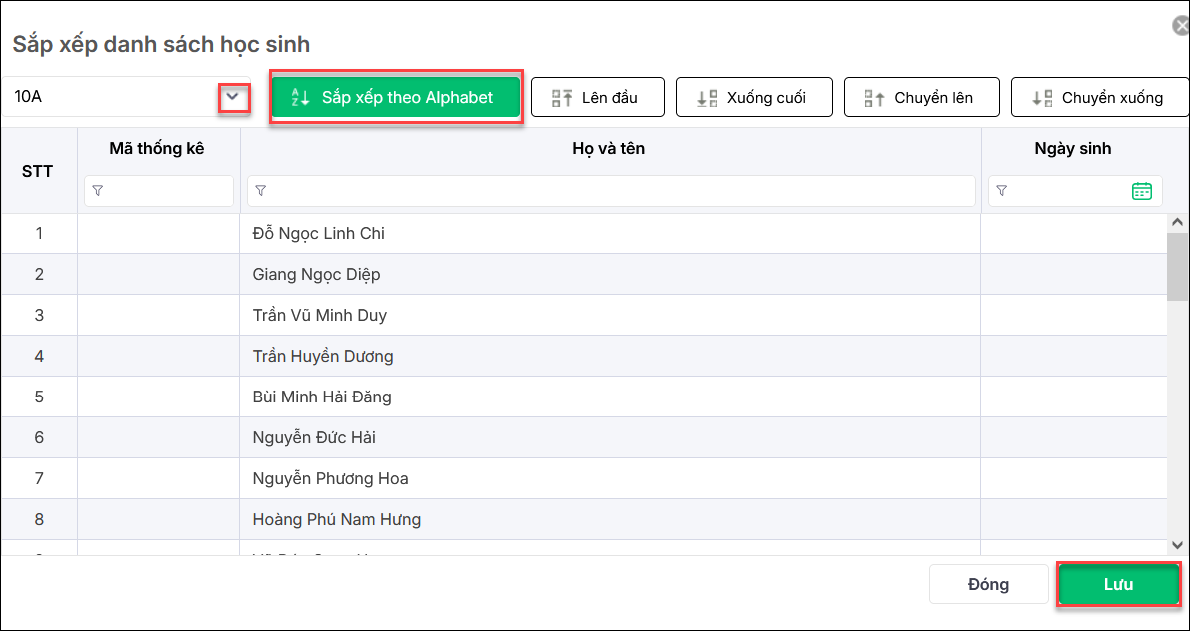Click the filter icon under Ngày sinh

point(1002,191)
